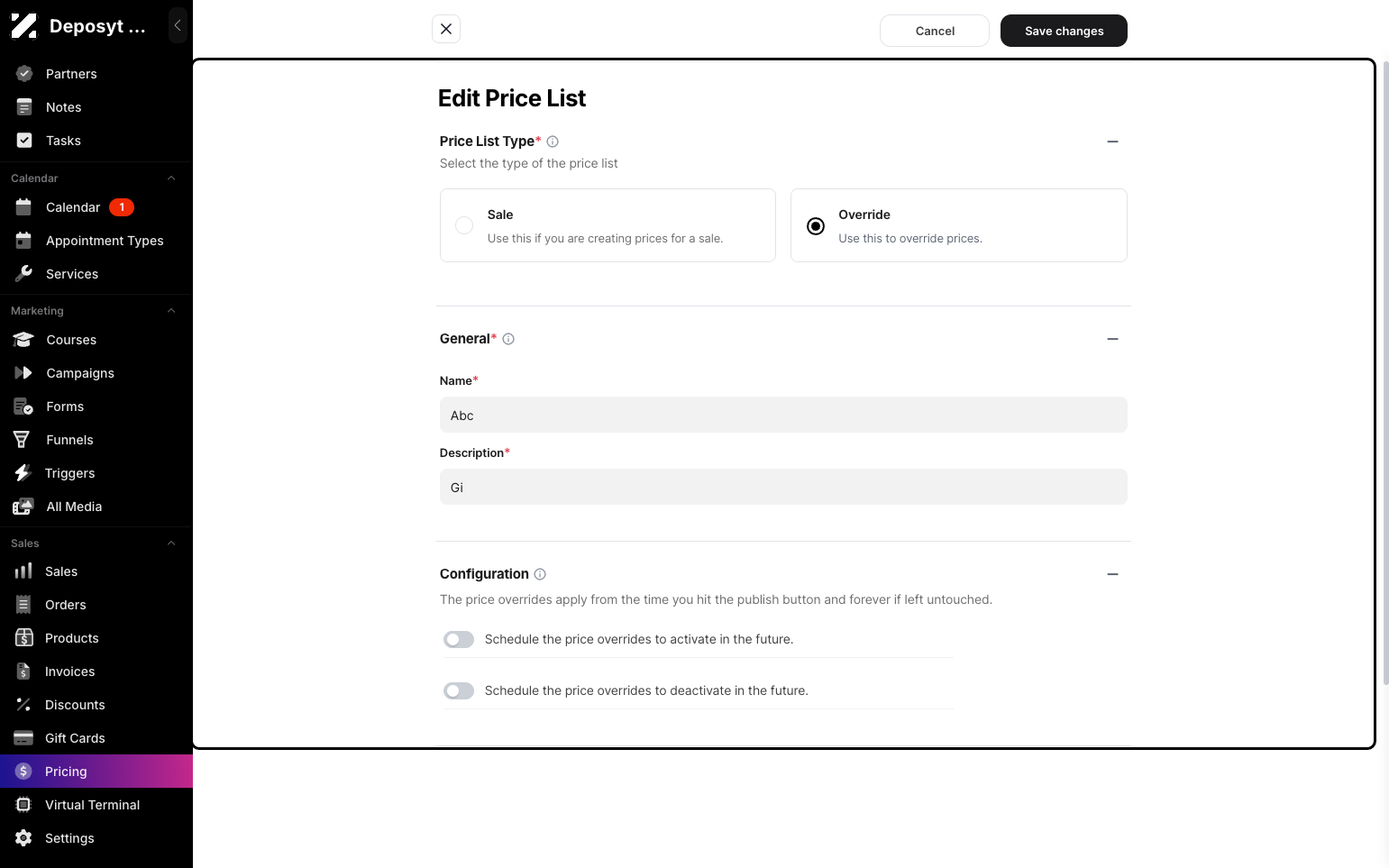The width and height of the screenshot is (1389, 868).
Task: Click the info icon beside Configuration
Action: pos(540,574)
